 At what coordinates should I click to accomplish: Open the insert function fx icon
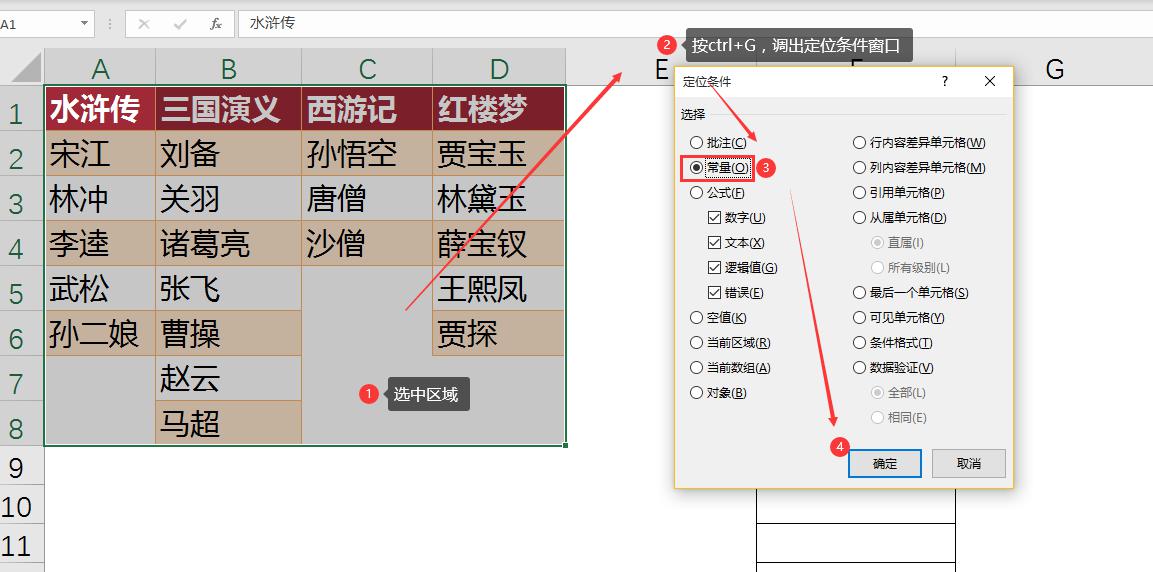pyautogui.click(x=216, y=24)
